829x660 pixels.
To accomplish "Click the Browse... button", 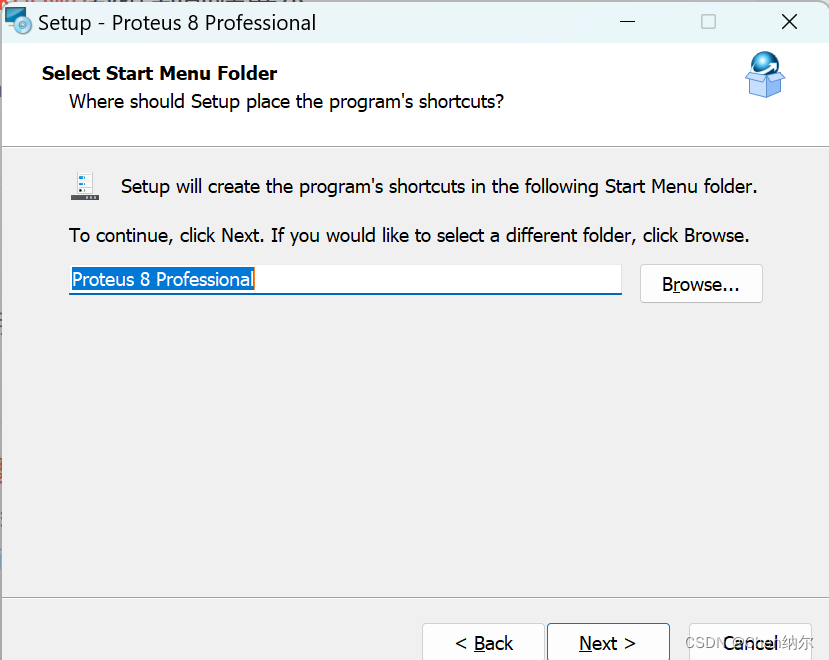I will 701,284.
